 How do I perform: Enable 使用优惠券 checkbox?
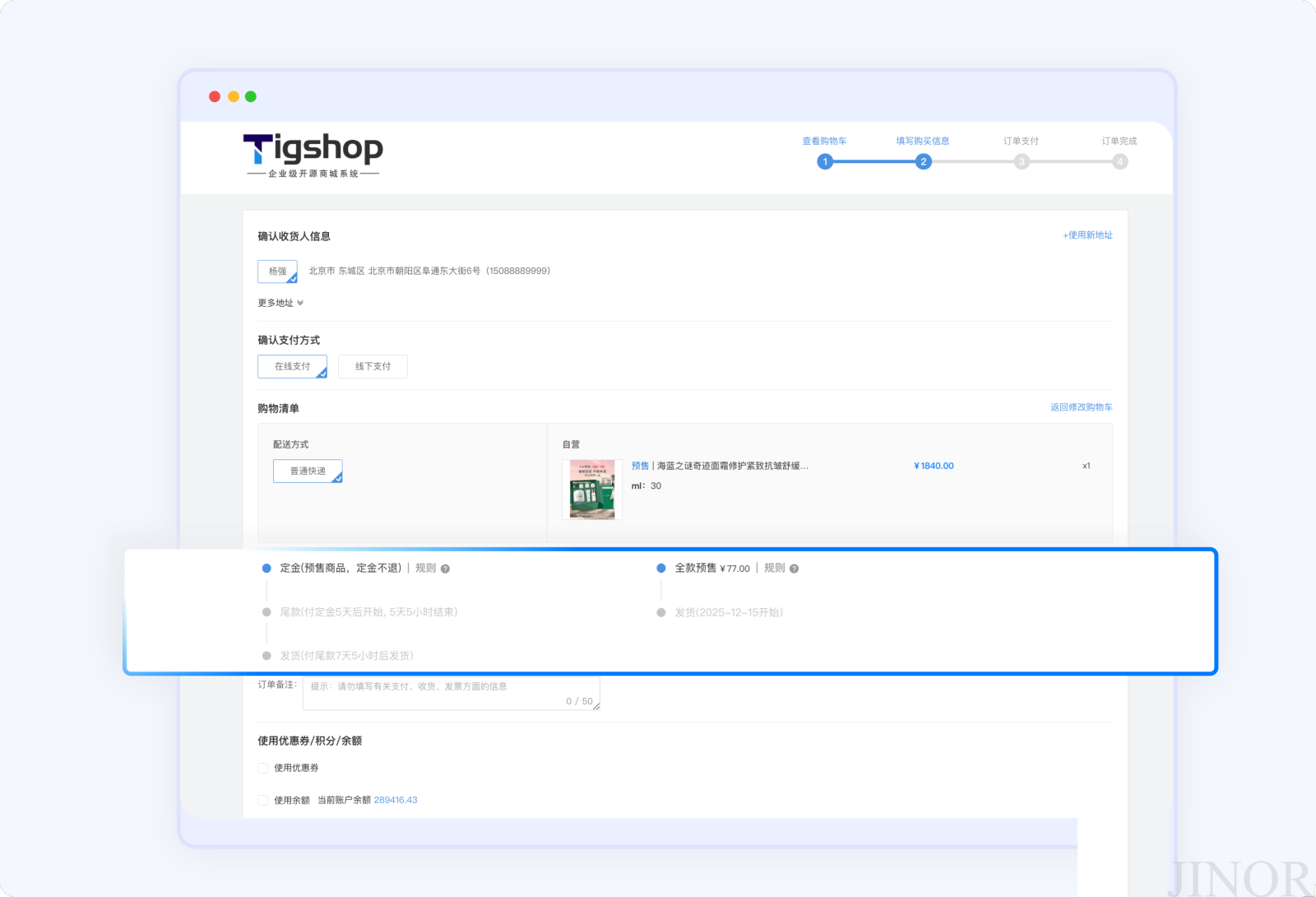pyautogui.click(x=263, y=768)
